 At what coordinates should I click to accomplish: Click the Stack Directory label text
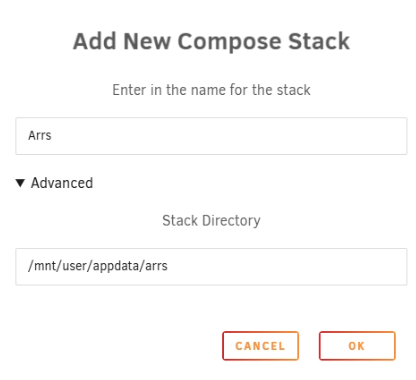coord(211,221)
